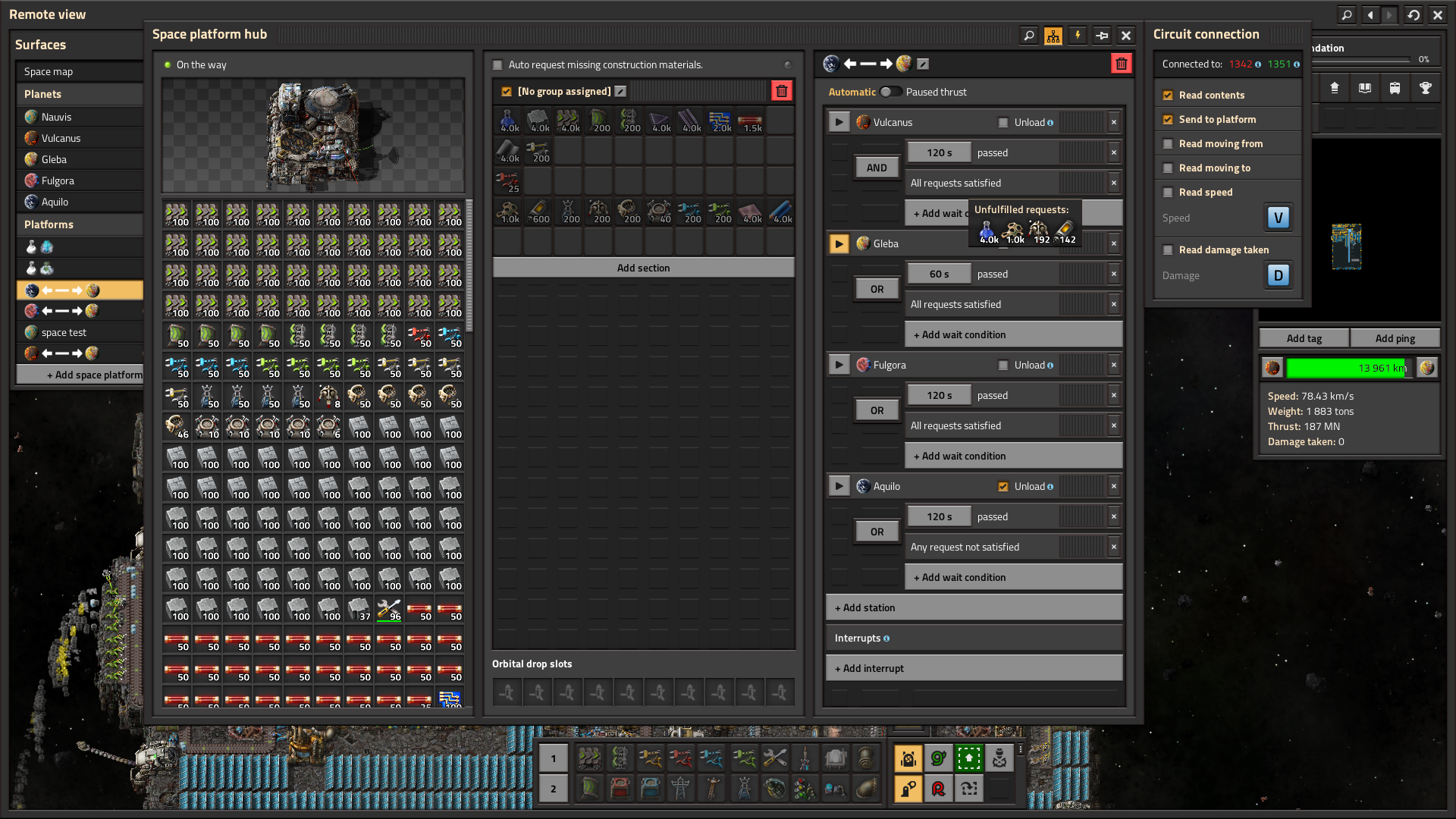1456x819 pixels.
Task: Click the lightning bolt power icon
Action: 1078,36
